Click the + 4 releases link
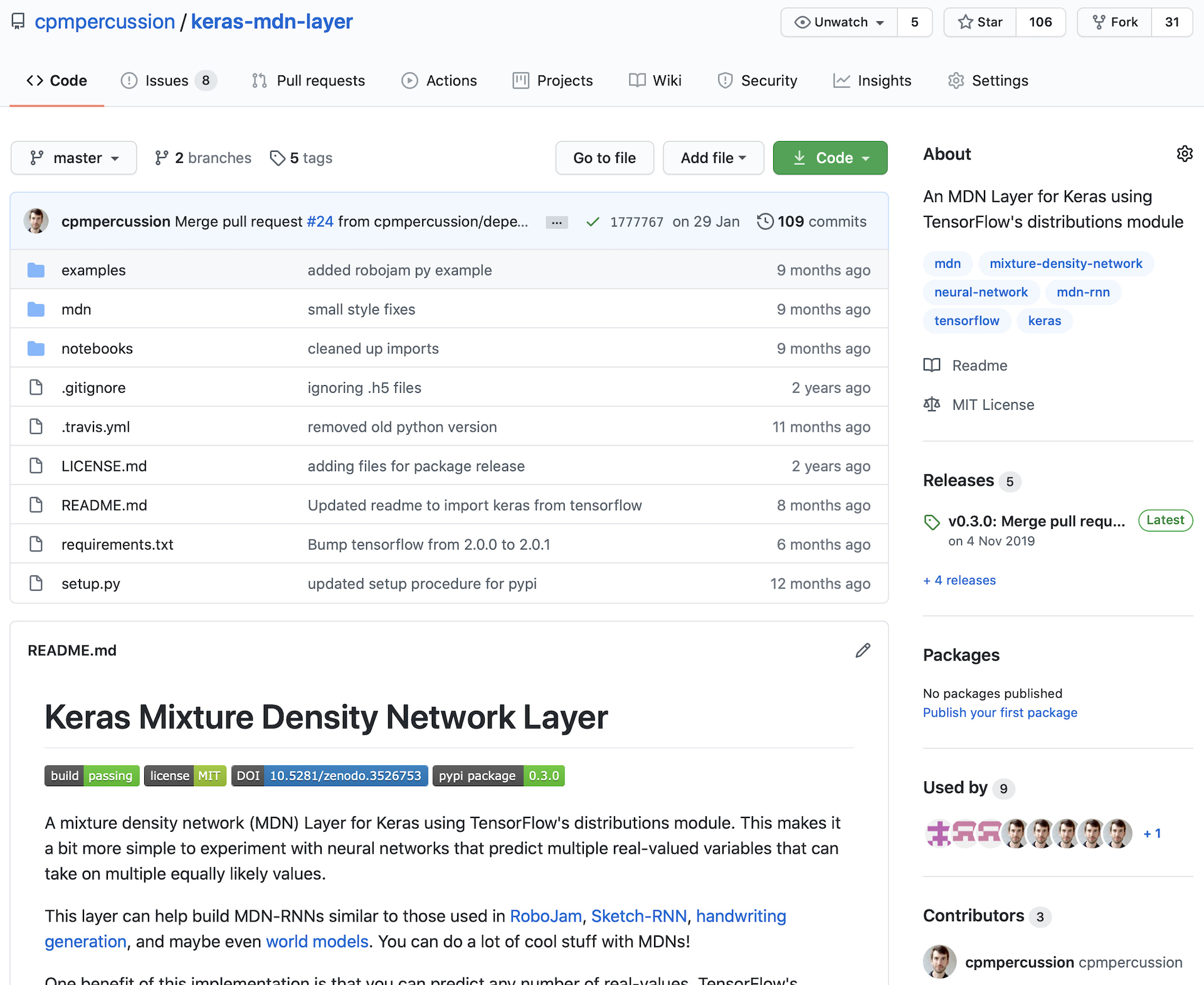The width and height of the screenshot is (1204, 985). [x=959, y=580]
